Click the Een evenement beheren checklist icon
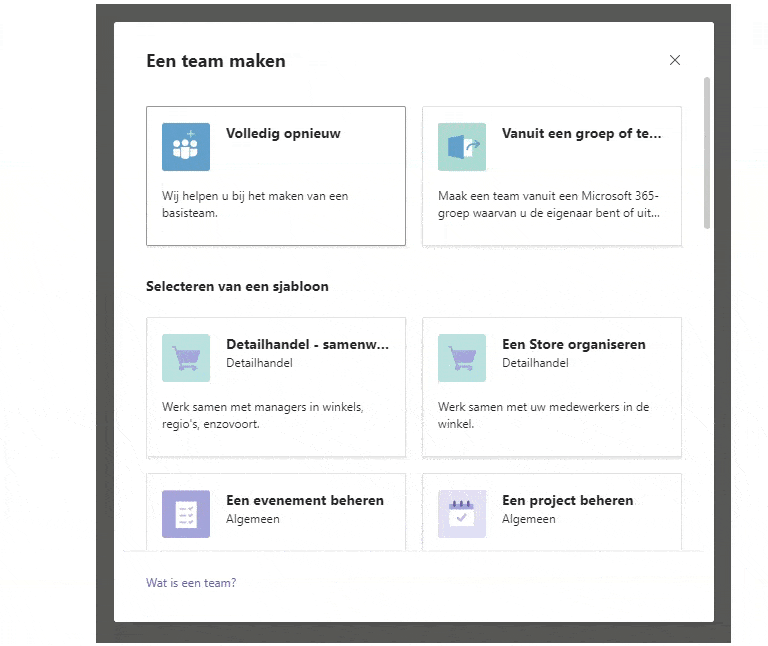This screenshot has width=768, height=646. (186, 514)
